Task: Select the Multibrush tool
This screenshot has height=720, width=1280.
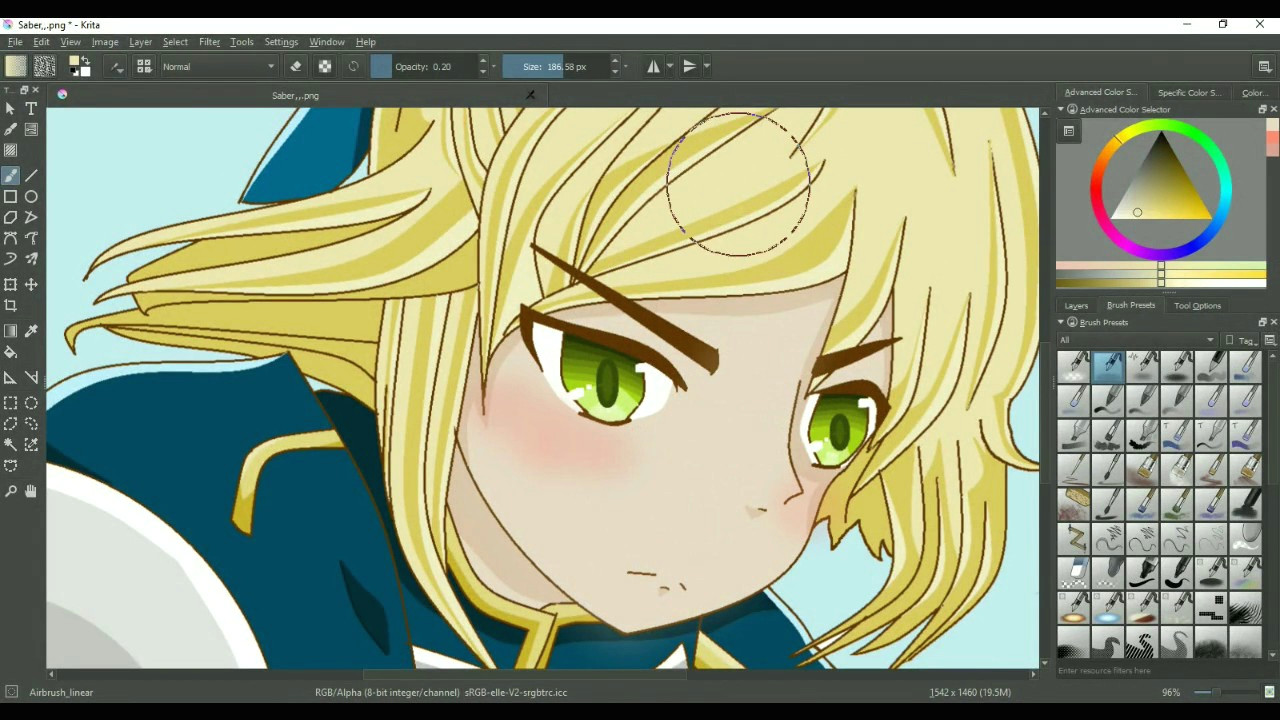Action: coord(31,259)
